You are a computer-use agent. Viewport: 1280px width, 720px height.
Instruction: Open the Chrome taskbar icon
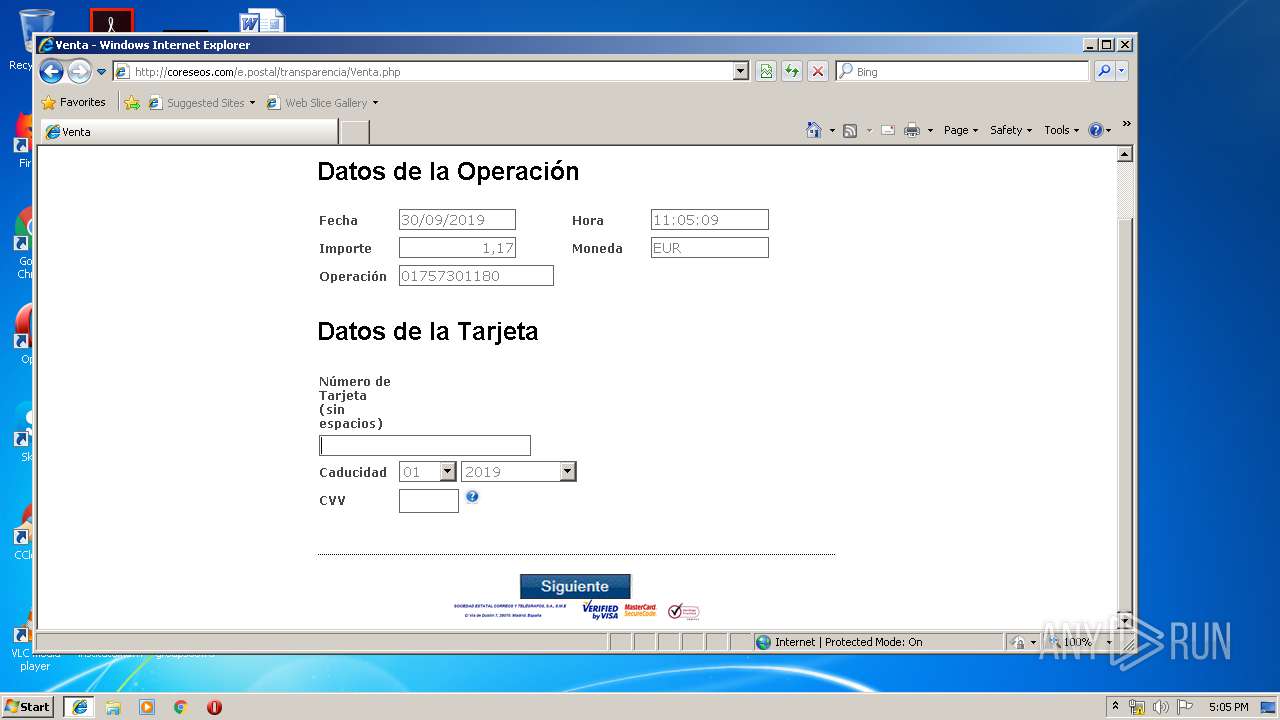[x=180, y=707]
